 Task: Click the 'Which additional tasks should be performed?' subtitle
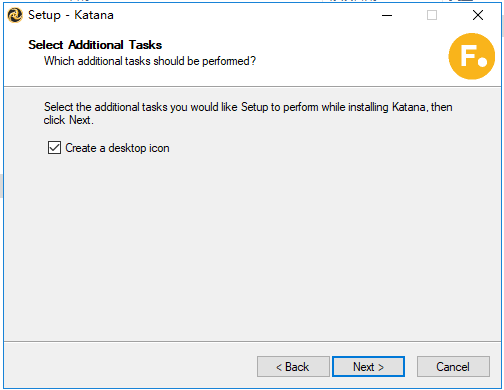point(150,61)
